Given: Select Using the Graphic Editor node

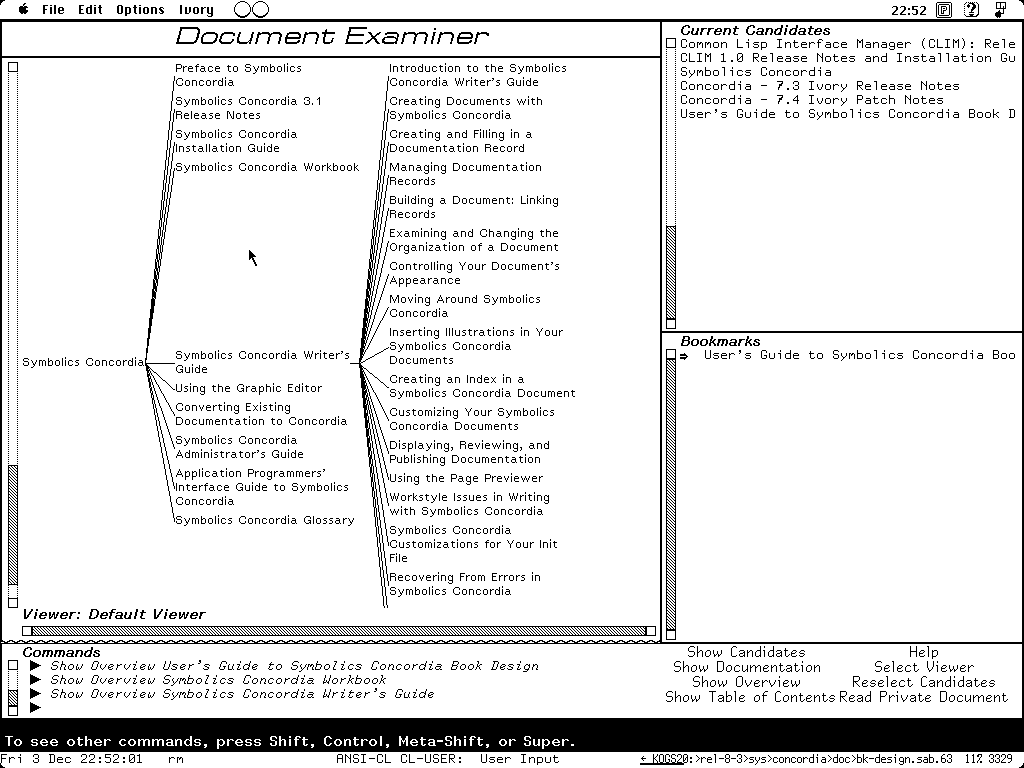Looking at the screenshot, I should coord(248,389).
